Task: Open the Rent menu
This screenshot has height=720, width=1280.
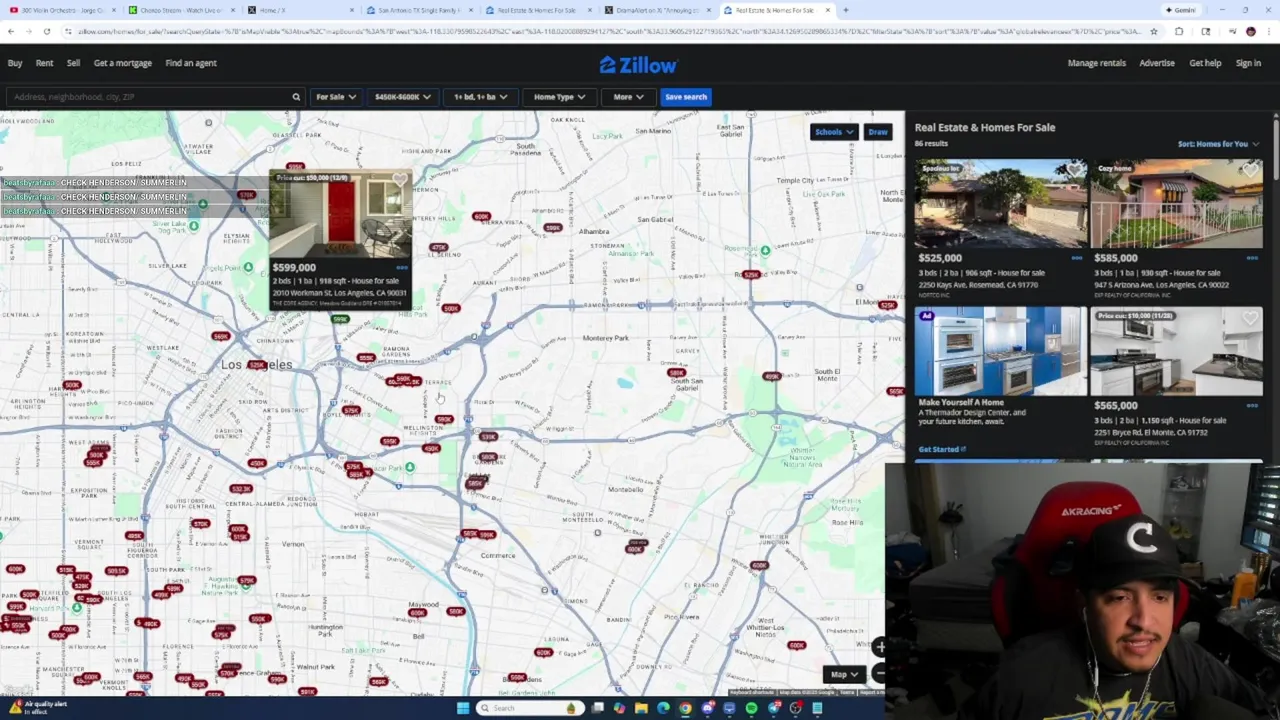Action: tap(44, 63)
